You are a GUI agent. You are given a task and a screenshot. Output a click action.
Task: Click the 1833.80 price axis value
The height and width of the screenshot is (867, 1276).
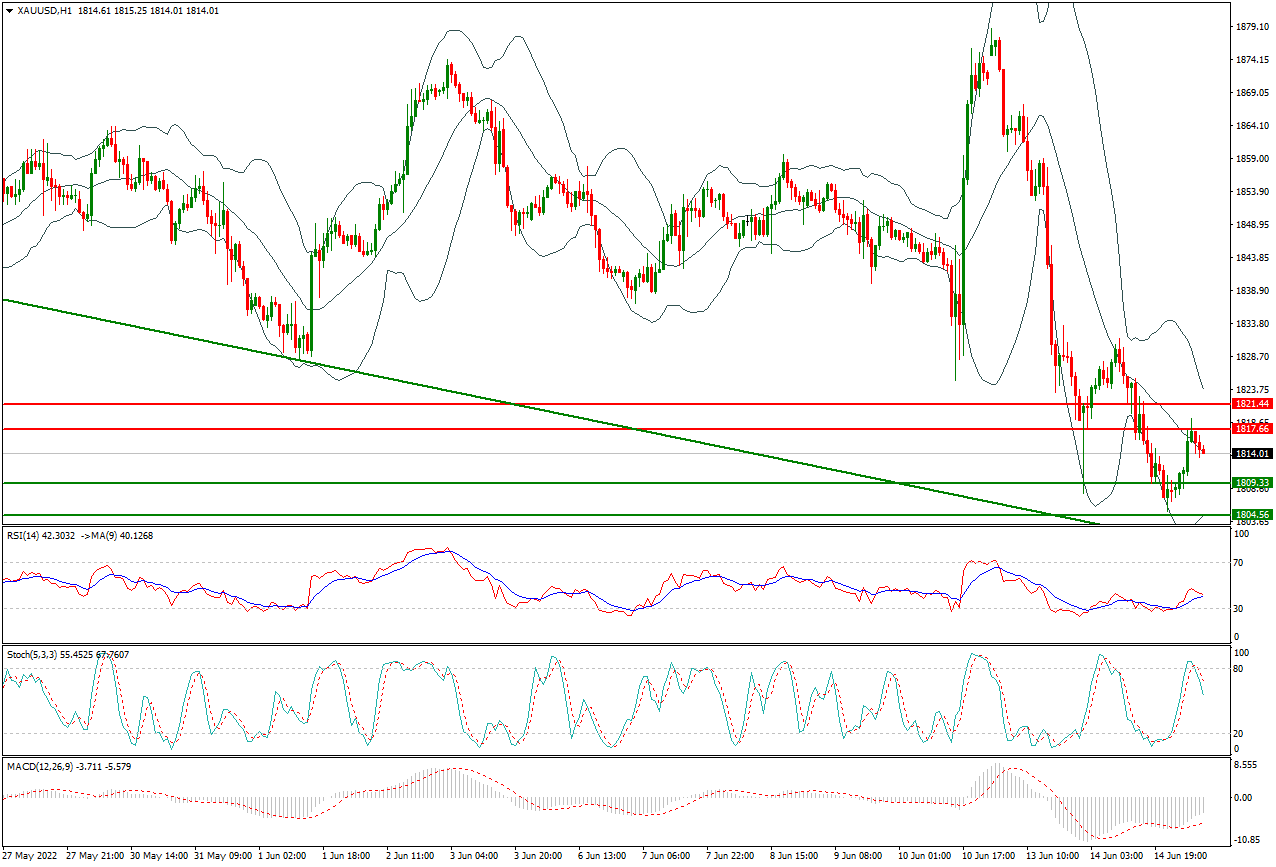click(x=1252, y=324)
